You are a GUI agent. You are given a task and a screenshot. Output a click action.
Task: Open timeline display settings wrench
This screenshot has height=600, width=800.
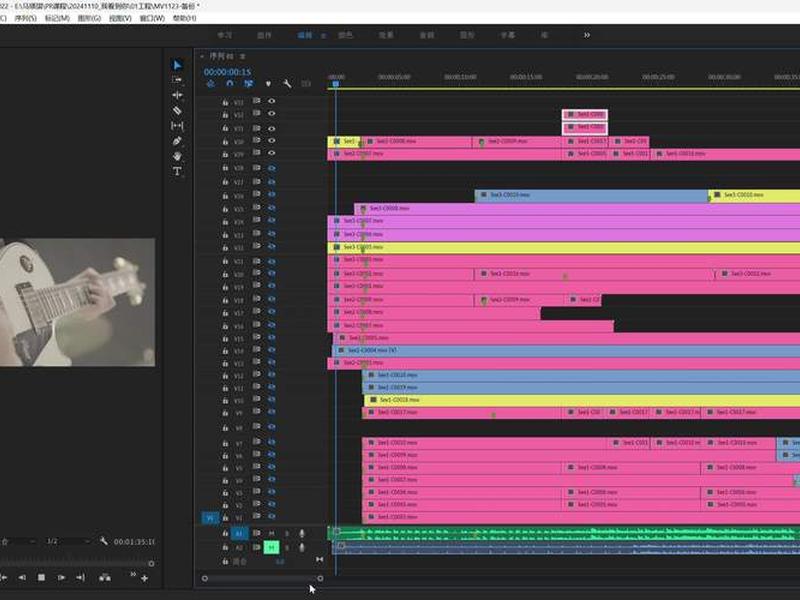[x=287, y=84]
